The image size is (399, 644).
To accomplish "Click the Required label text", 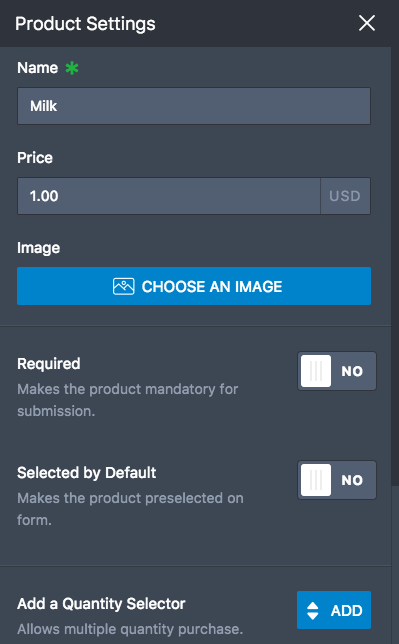I will coord(49,364).
